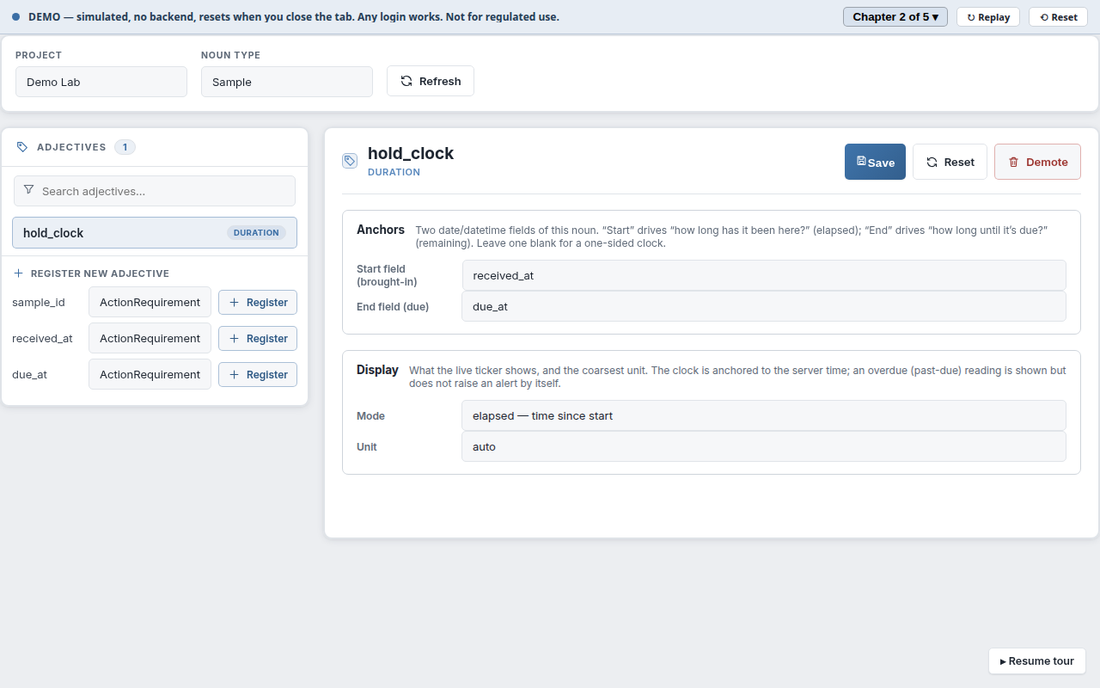Open the Unit dropdown showing auto

pos(764,447)
